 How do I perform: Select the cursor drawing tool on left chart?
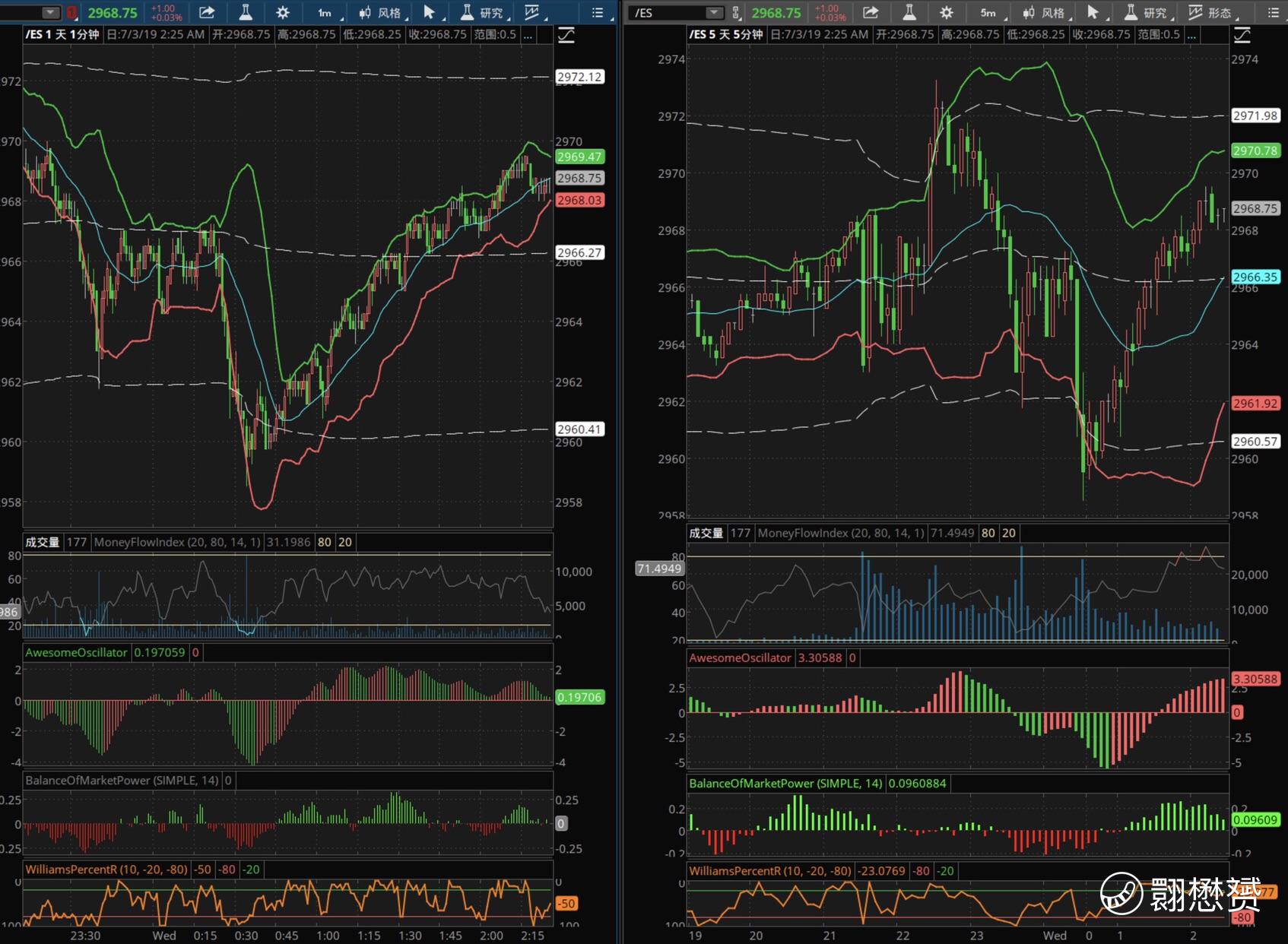click(429, 12)
